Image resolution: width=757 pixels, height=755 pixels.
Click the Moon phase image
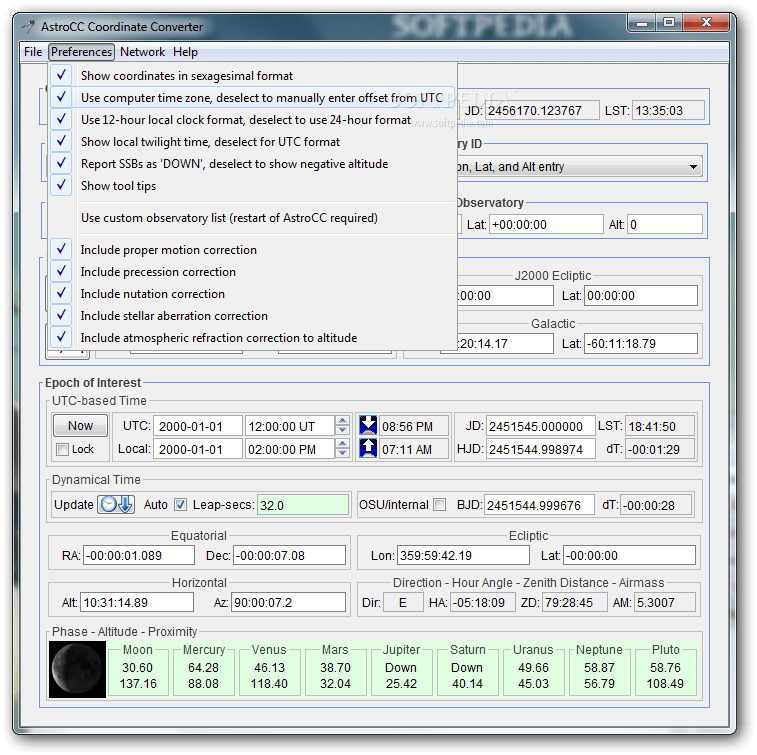point(77,669)
